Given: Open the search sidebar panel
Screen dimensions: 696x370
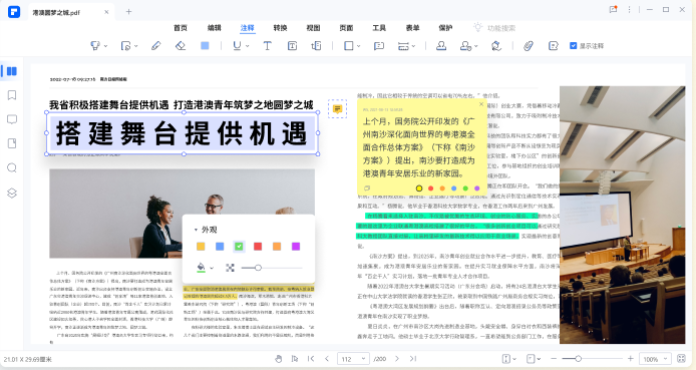Looking at the screenshot, I should click(12, 167).
